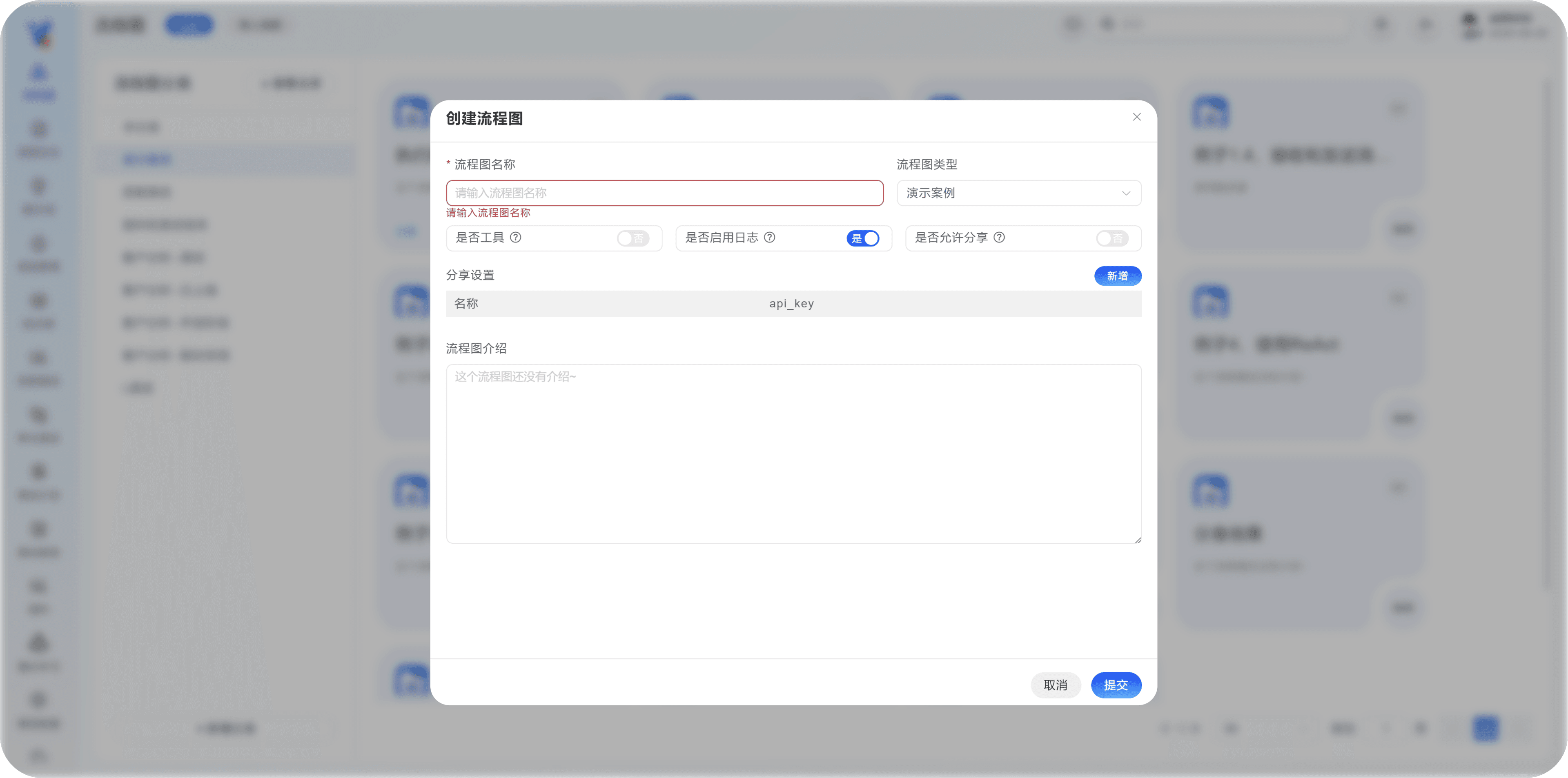Click the 取消 button
This screenshot has width=1568, height=778.
(1056, 685)
